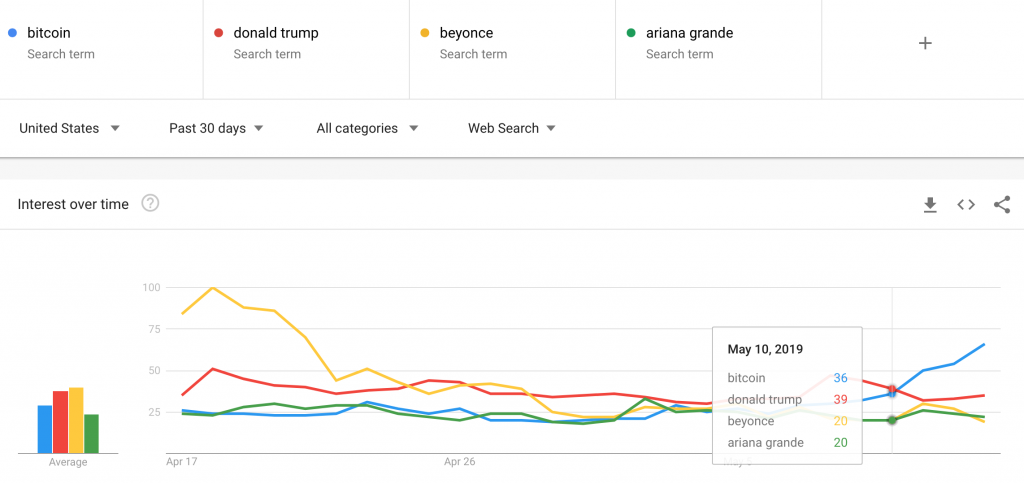This screenshot has width=1024, height=484.
Task: Edit the bitcoin search term
Action: coord(101,43)
